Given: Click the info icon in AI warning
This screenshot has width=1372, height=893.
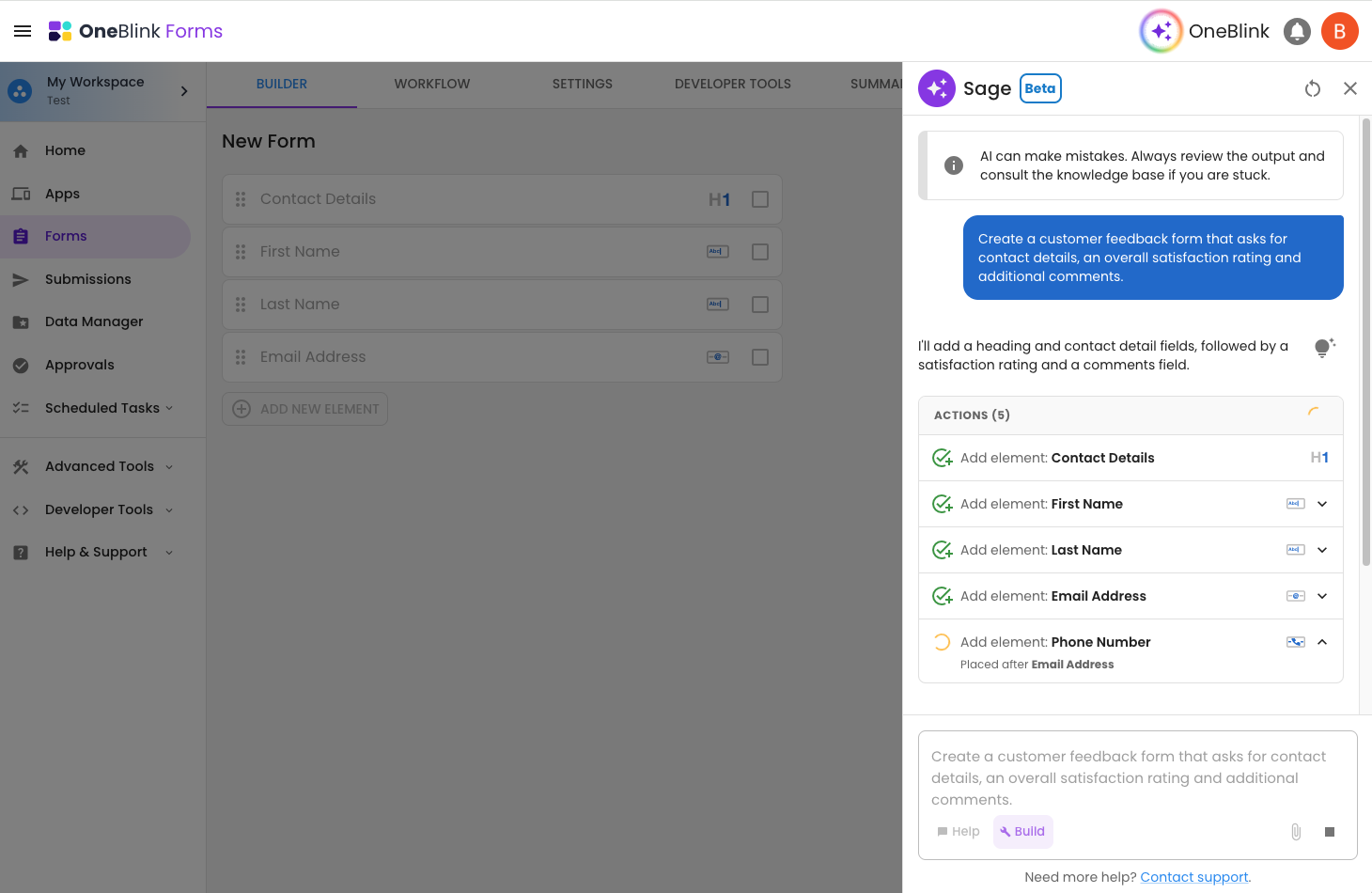Looking at the screenshot, I should click(954, 165).
